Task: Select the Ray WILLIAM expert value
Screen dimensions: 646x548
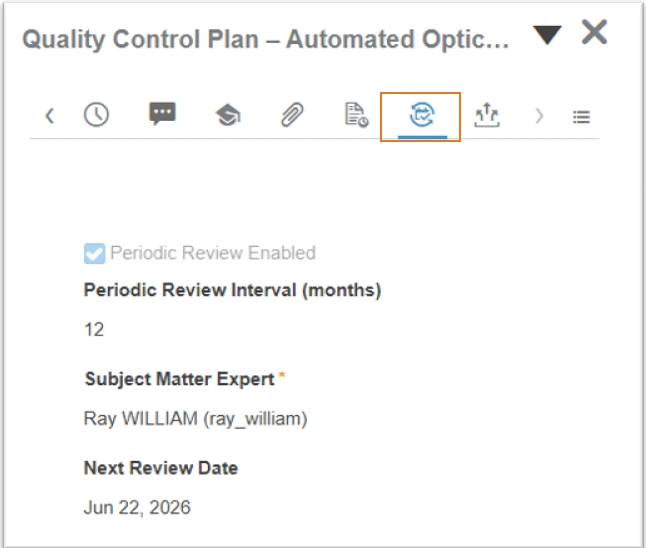Action: click(x=195, y=418)
